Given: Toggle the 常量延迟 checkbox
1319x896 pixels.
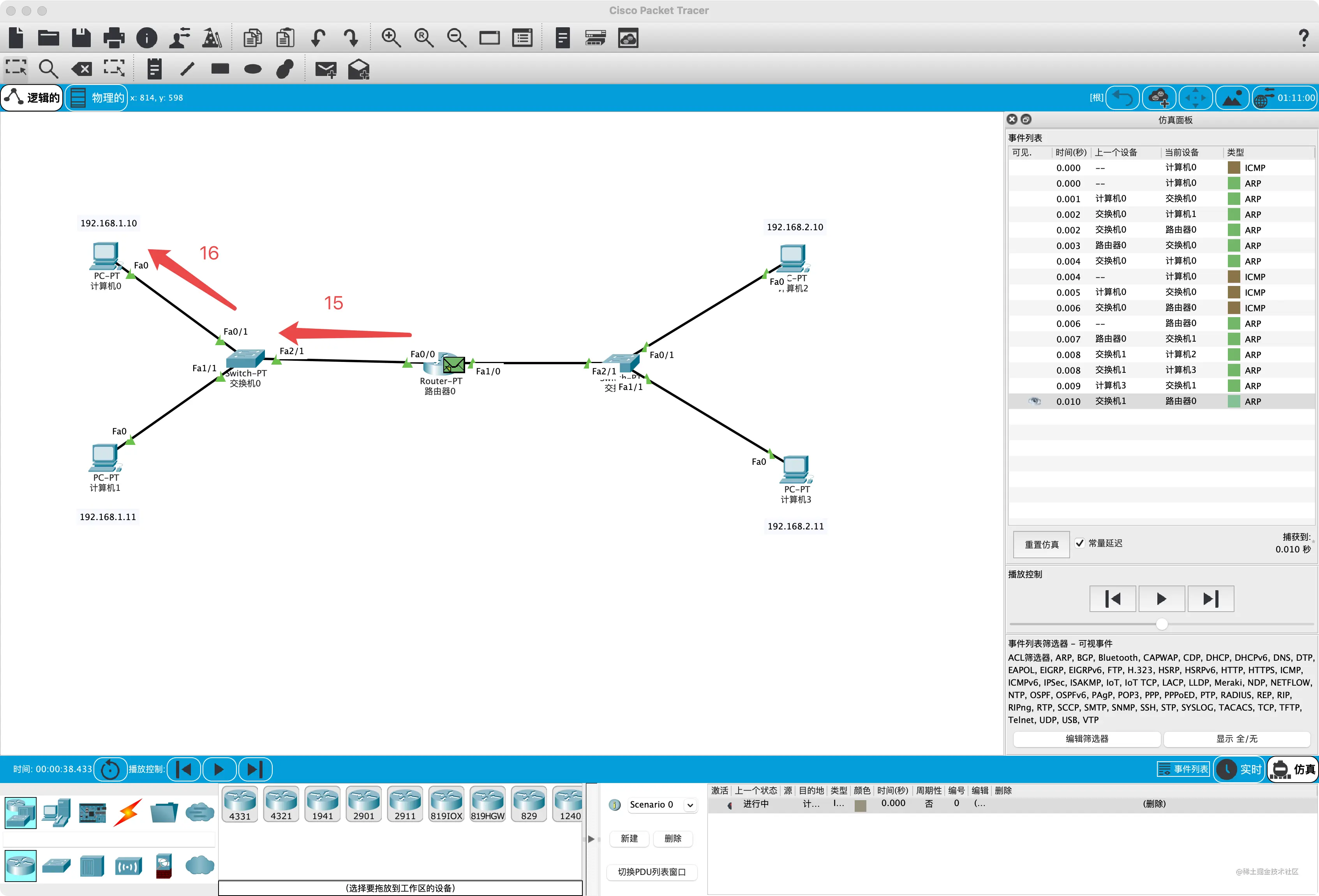Looking at the screenshot, I should click(x=1079, y=543).
